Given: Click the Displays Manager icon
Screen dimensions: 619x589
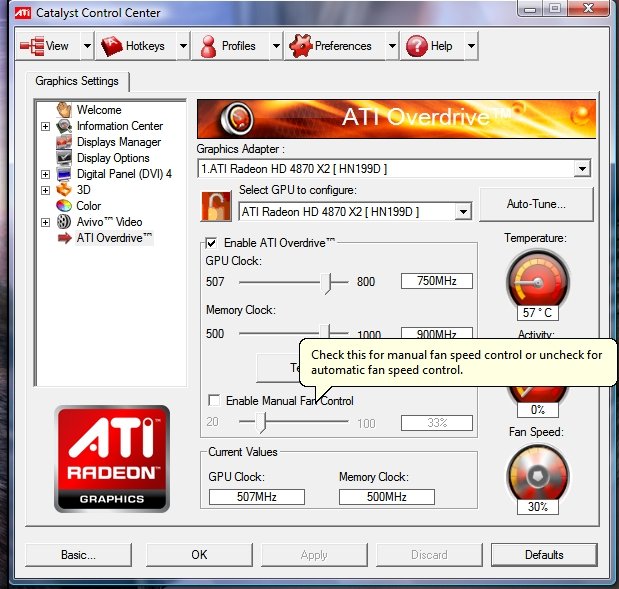Looking at the screenshot, I should pos(64,142).
